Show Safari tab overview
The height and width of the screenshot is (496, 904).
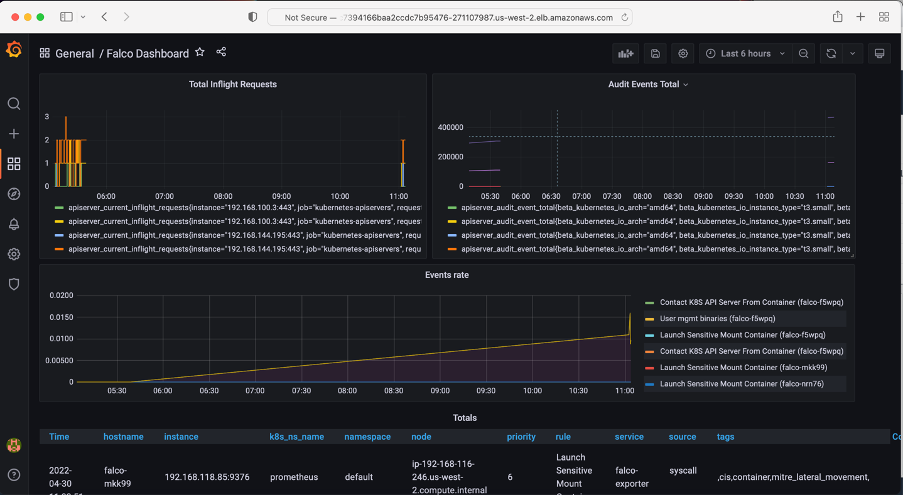(884, 17)
